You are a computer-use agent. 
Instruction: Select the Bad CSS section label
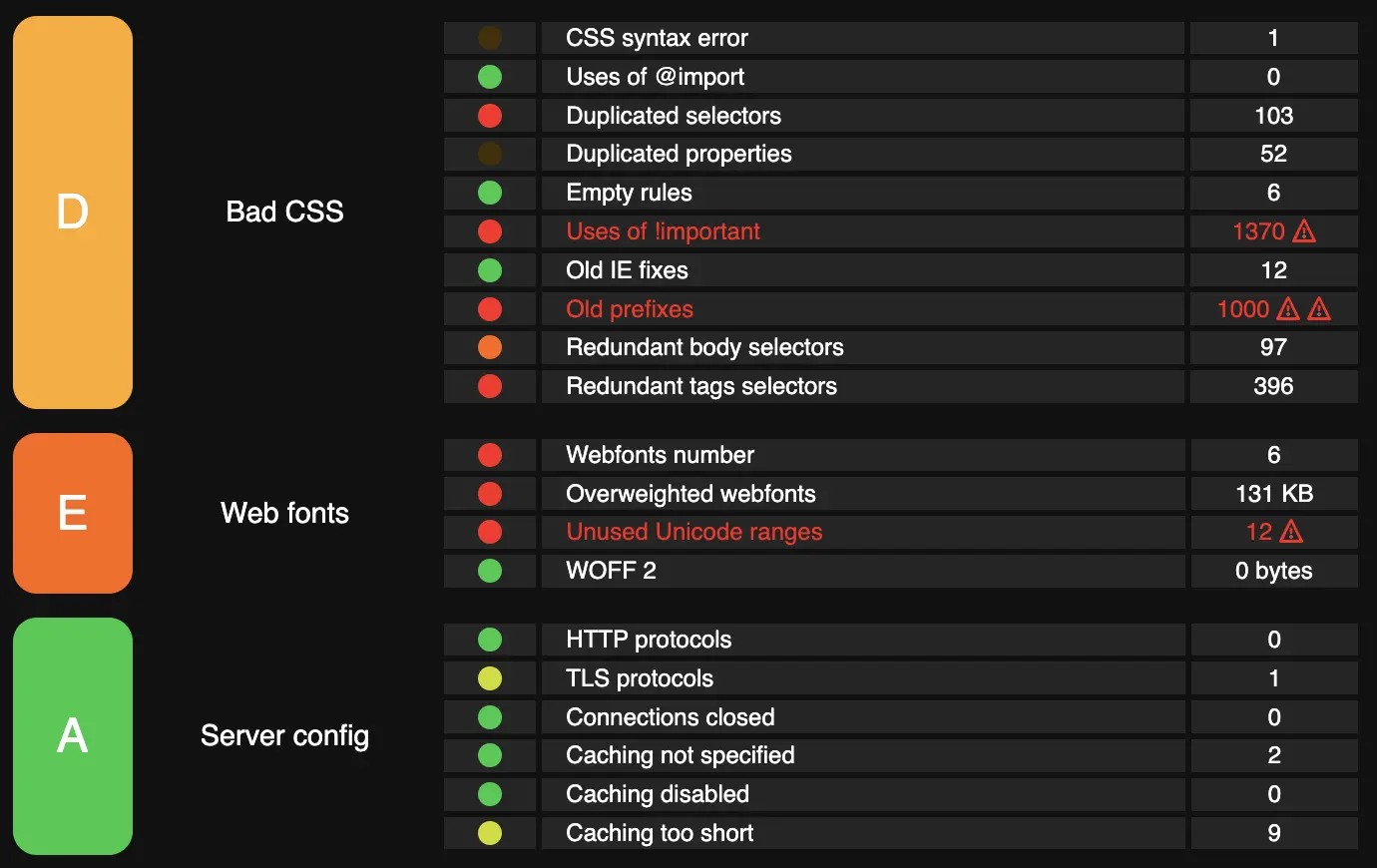pos(284,212)
